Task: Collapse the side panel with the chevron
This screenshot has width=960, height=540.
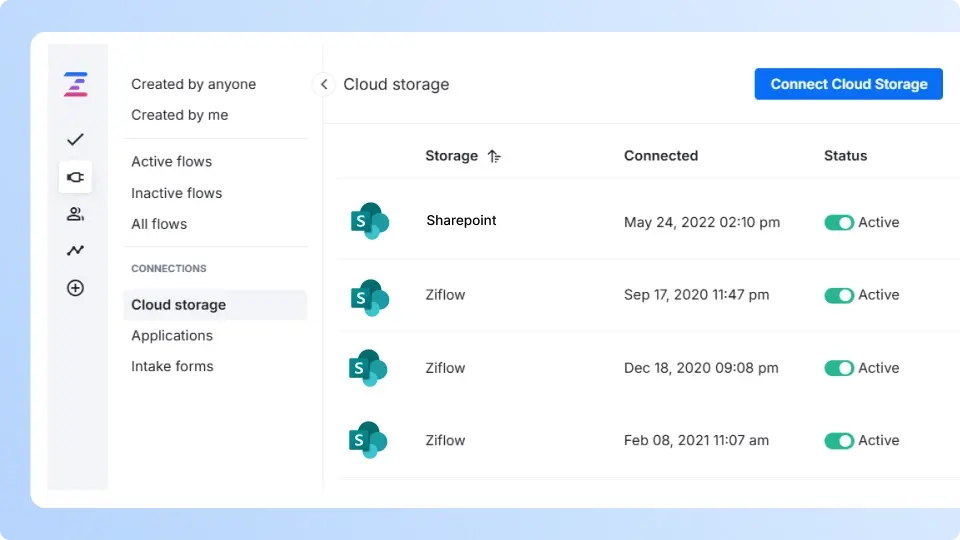Action: coord(323,84)
